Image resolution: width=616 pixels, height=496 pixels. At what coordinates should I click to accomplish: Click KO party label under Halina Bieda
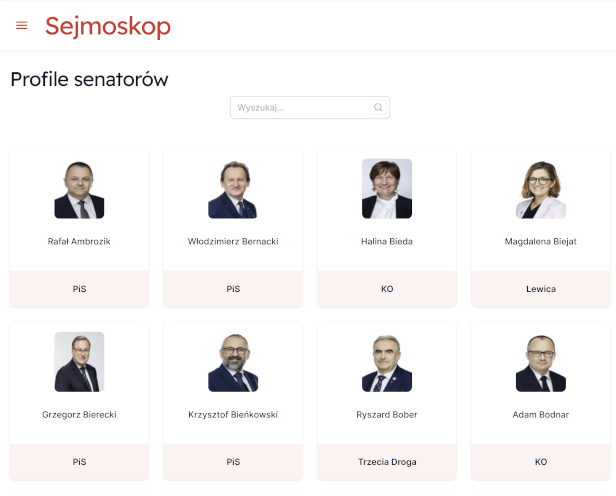click(x=387, y=289)
